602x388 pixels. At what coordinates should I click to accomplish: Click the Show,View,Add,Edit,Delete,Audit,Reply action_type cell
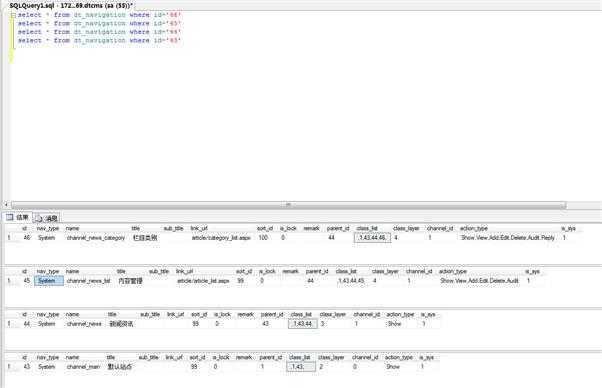(x=508, y=238)
